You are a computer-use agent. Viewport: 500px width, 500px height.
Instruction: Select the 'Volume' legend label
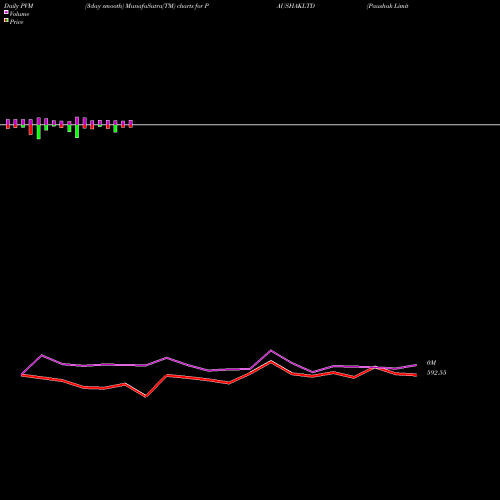click(19, 14)
